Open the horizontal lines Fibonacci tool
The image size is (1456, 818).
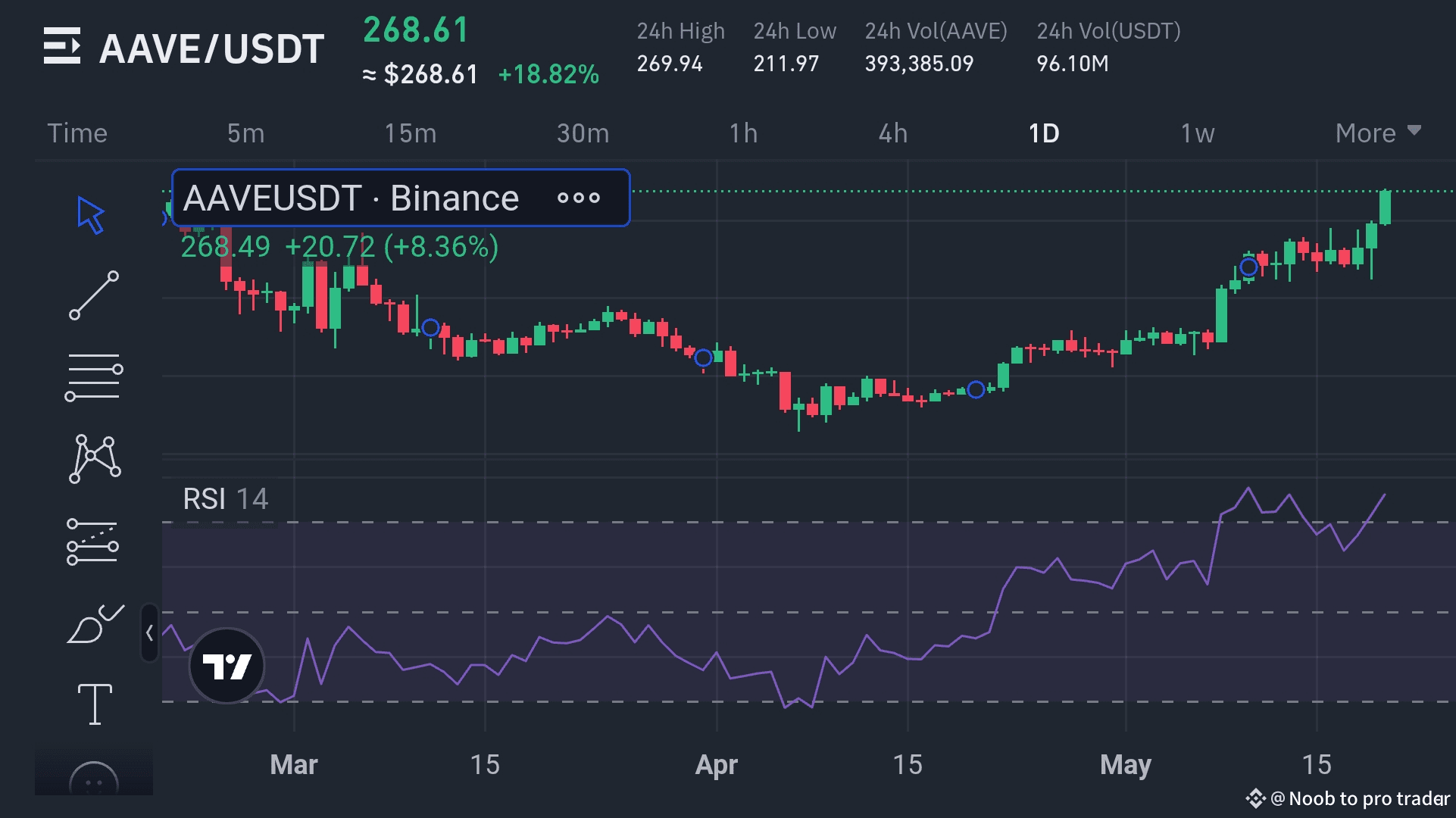94,377
